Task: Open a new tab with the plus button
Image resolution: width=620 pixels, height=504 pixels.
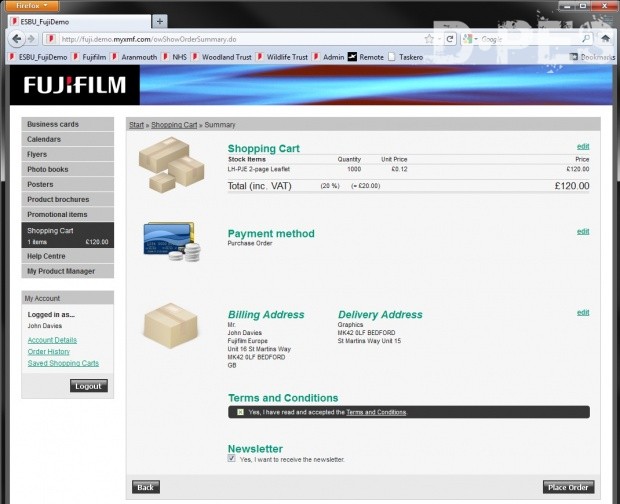Action: 160,21
